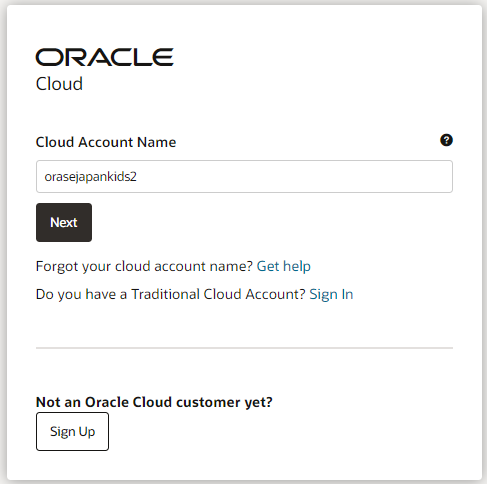This screenshot has height=484, width=487.
Task: Click the Cloud text under the logo
Action: tap(59, 84)
